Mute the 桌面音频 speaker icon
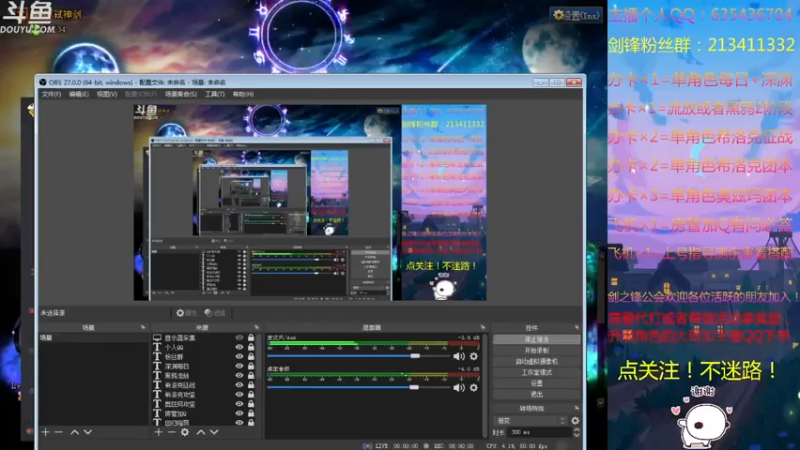Viewport: 800px width, 450px height. click(x=459, y=387)
